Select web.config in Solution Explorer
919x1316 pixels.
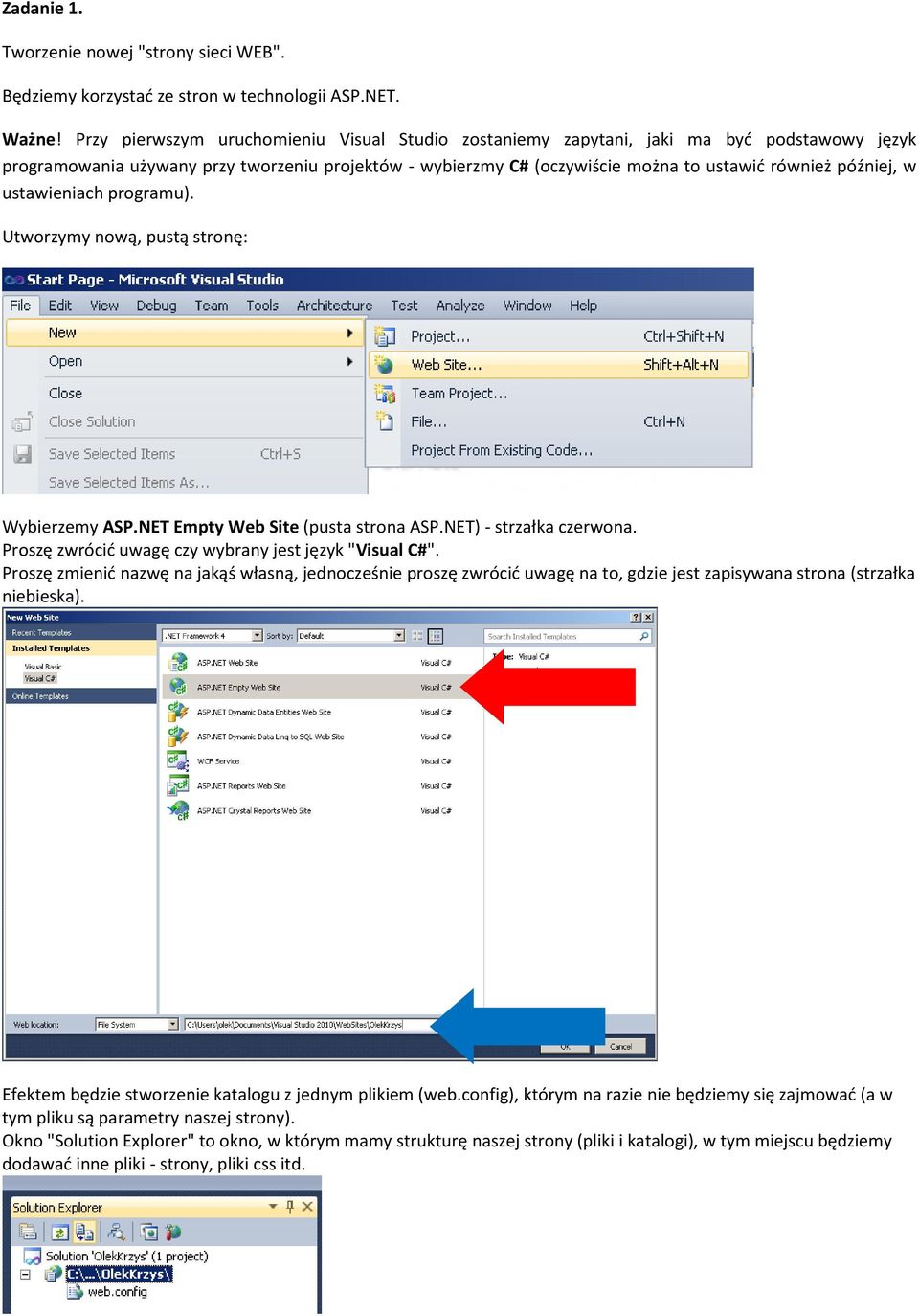click(117, 1292)
